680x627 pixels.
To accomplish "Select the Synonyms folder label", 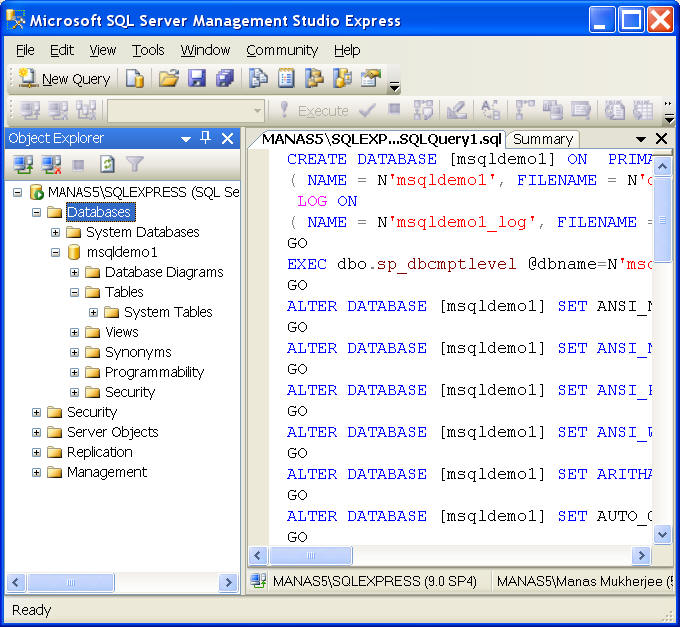I will tap(138, 352).
